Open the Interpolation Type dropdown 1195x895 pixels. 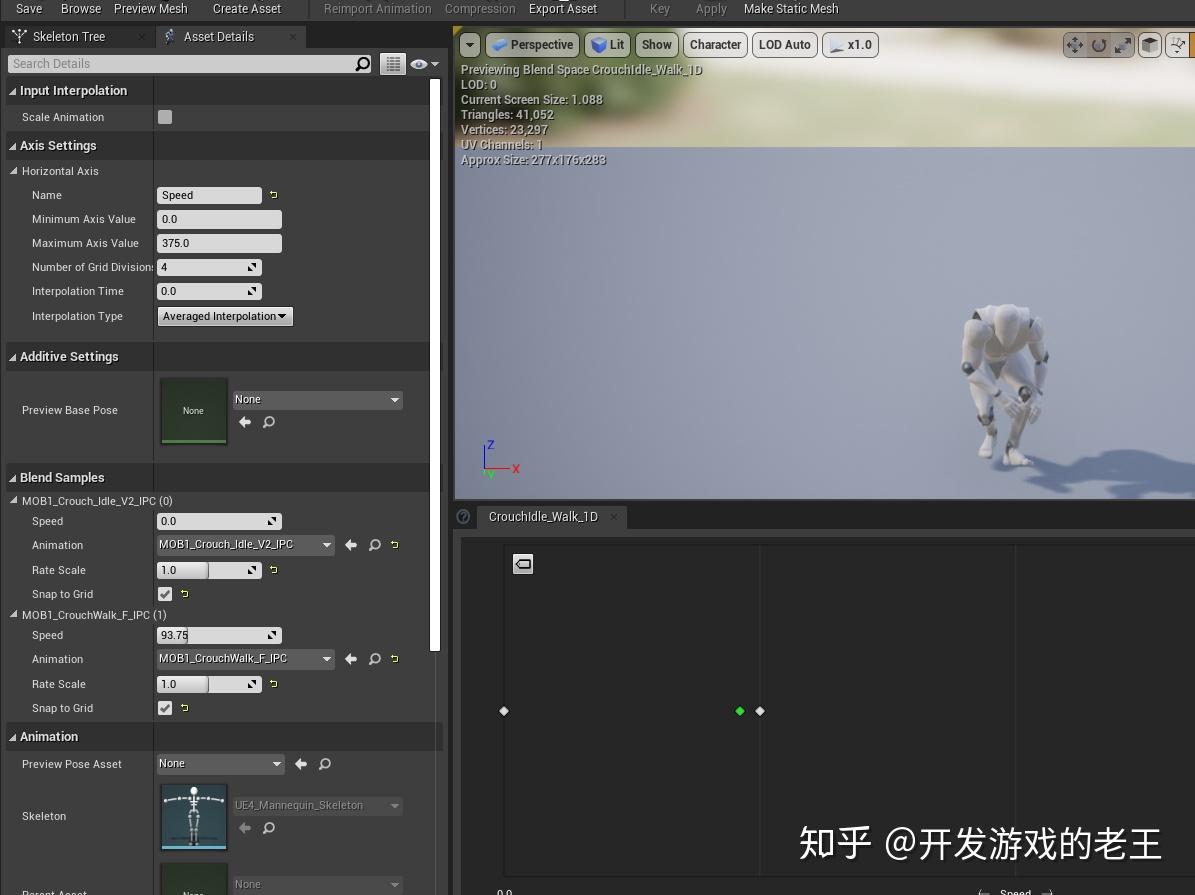(x=224, y=316)
